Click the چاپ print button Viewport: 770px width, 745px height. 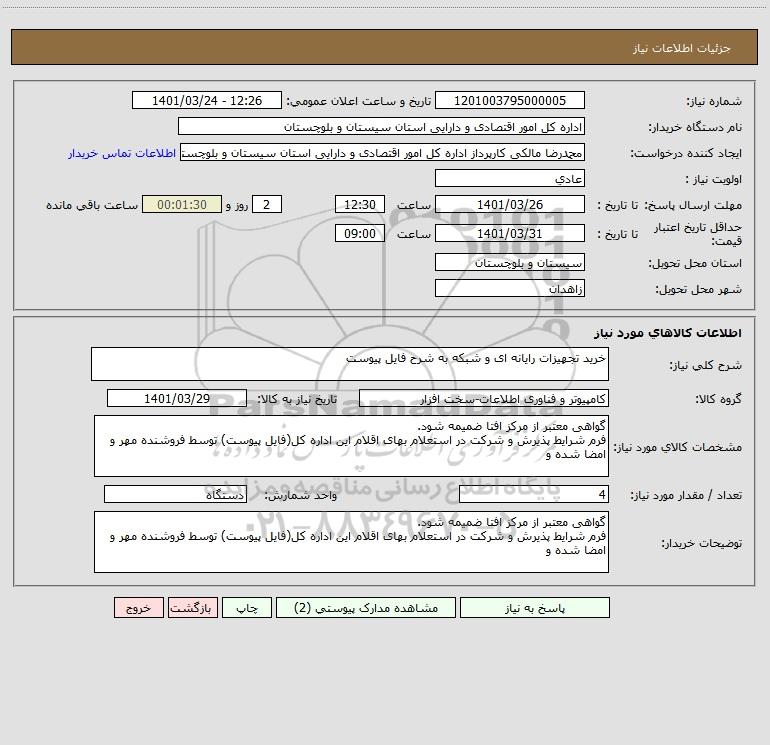[247, 607]
